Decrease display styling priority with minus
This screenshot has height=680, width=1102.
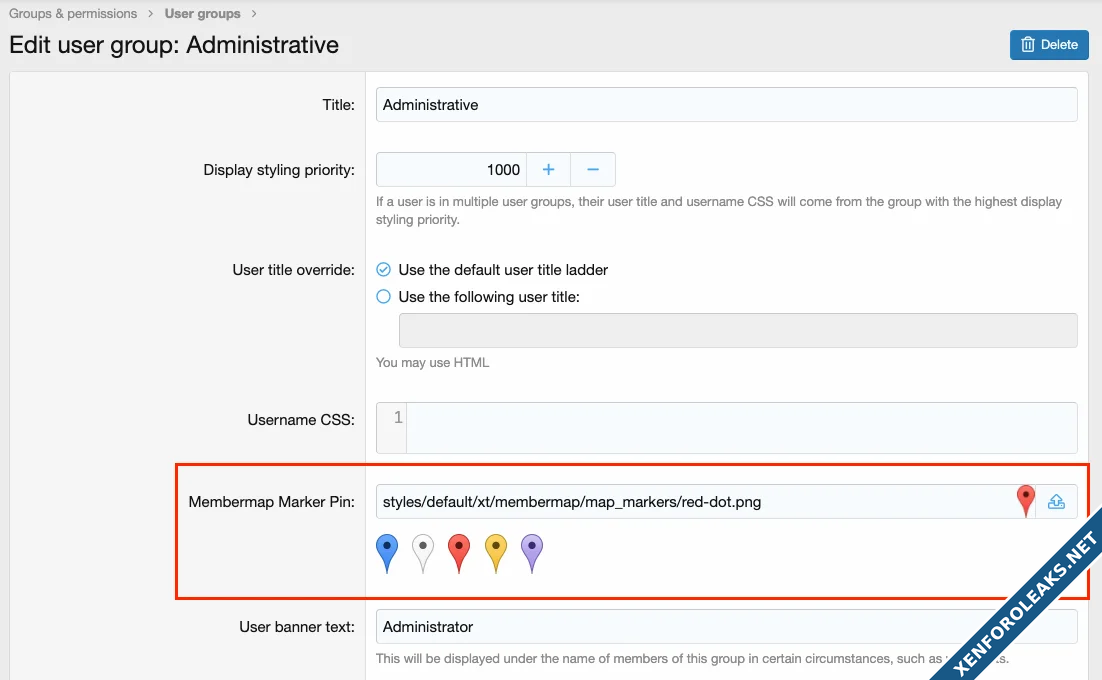[593, 170]
